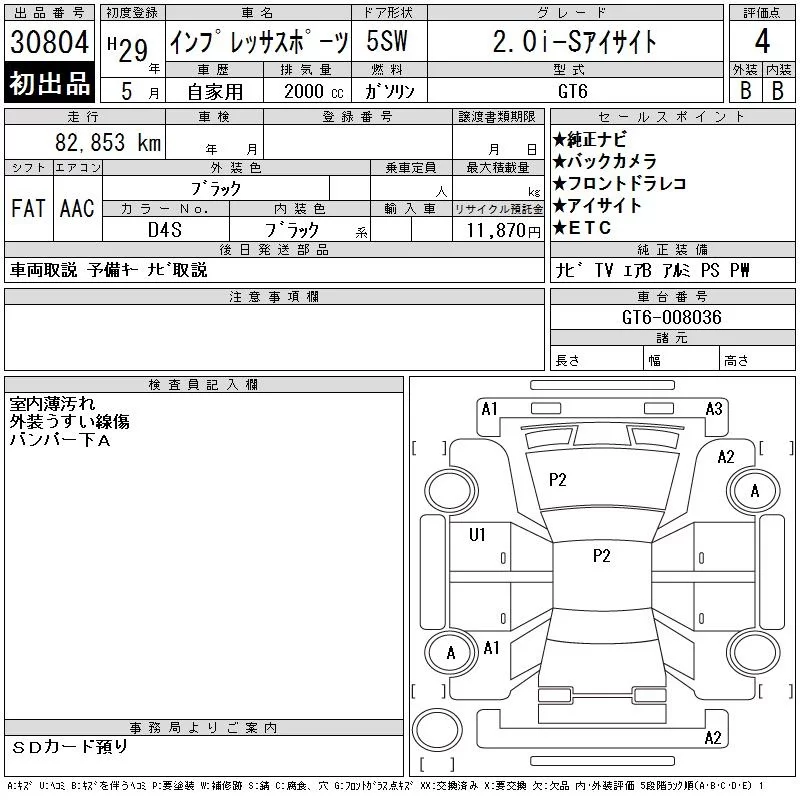Click the overall grade 4 cell

(x=762, y=41)
